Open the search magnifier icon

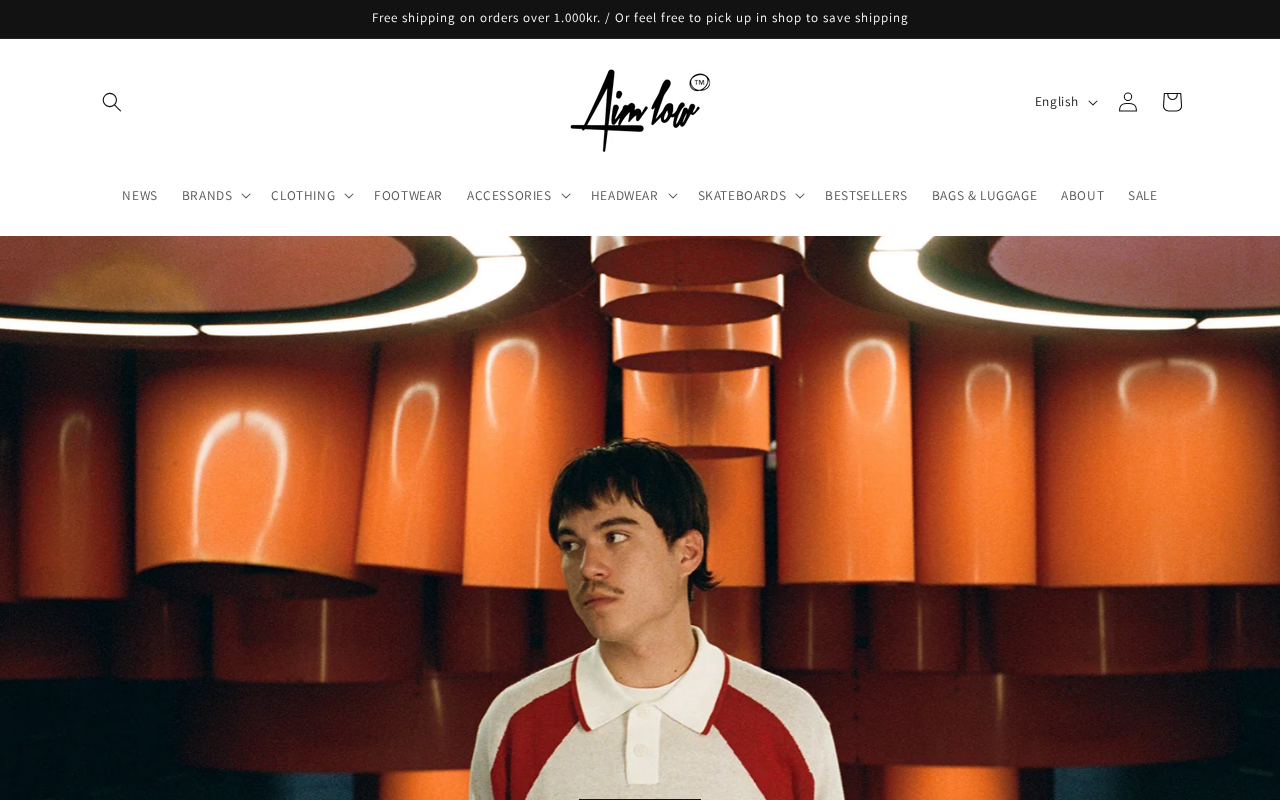point(112,102)
